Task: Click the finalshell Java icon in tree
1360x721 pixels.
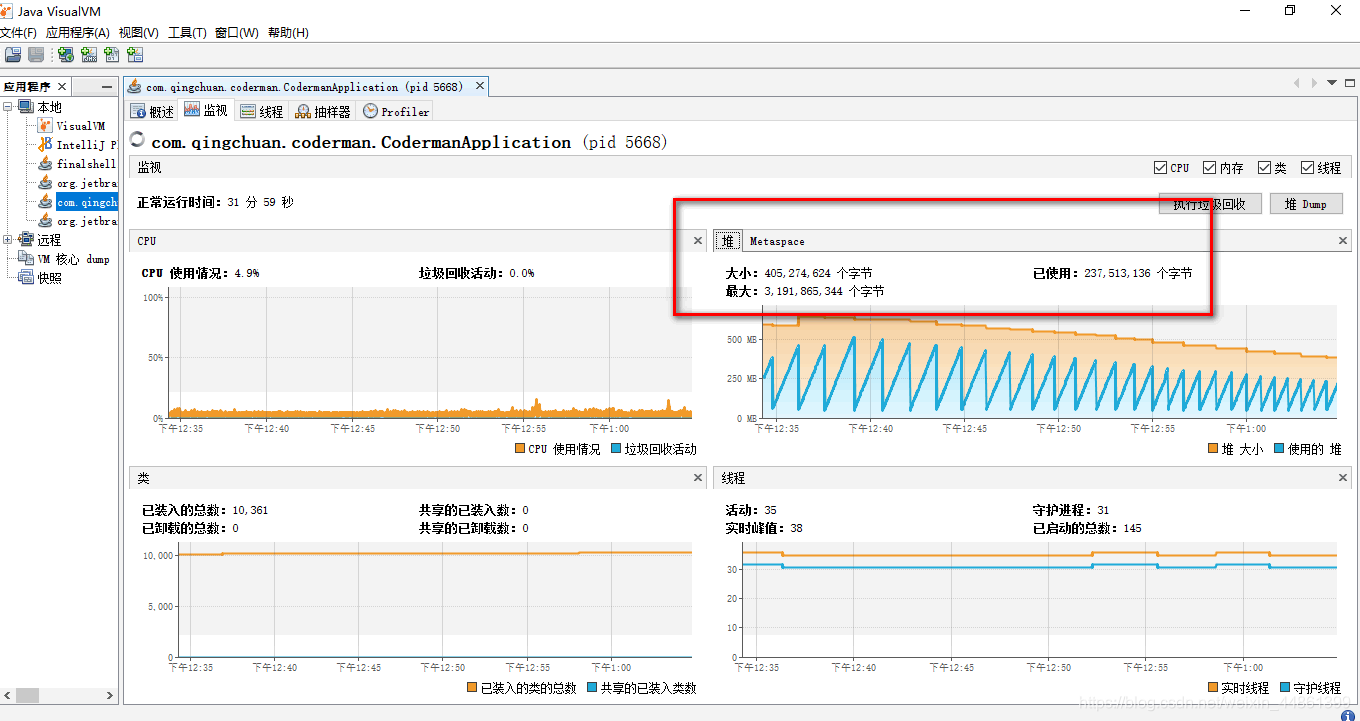Action: click(x=45, y=164)
